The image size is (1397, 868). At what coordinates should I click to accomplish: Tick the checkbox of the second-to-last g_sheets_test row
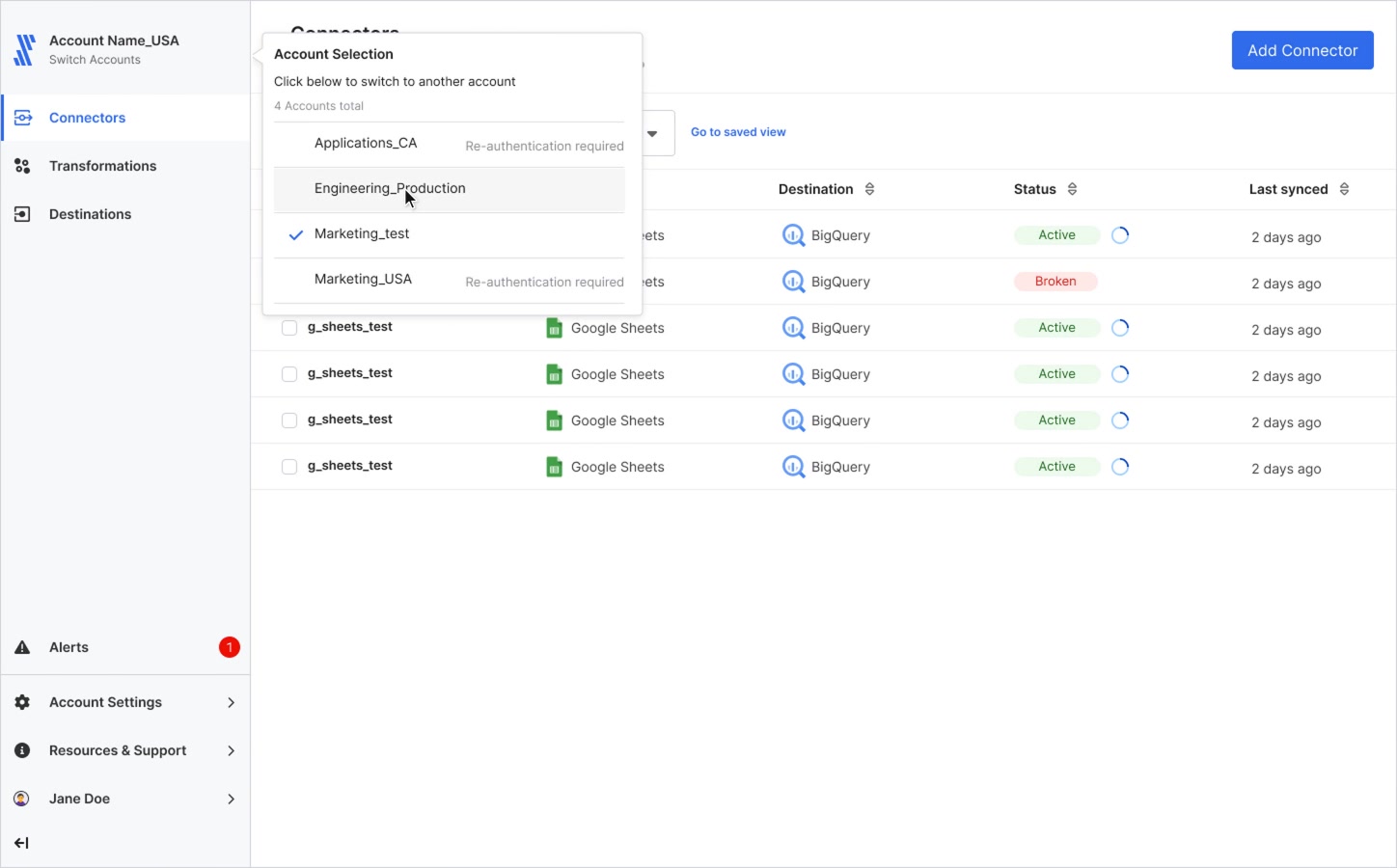point(288,420)
